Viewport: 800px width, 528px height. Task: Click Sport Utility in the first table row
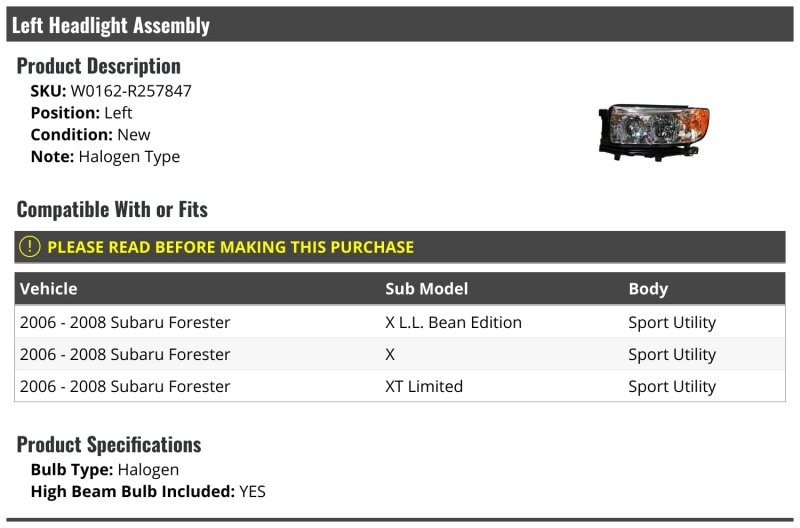coord(672,322)
